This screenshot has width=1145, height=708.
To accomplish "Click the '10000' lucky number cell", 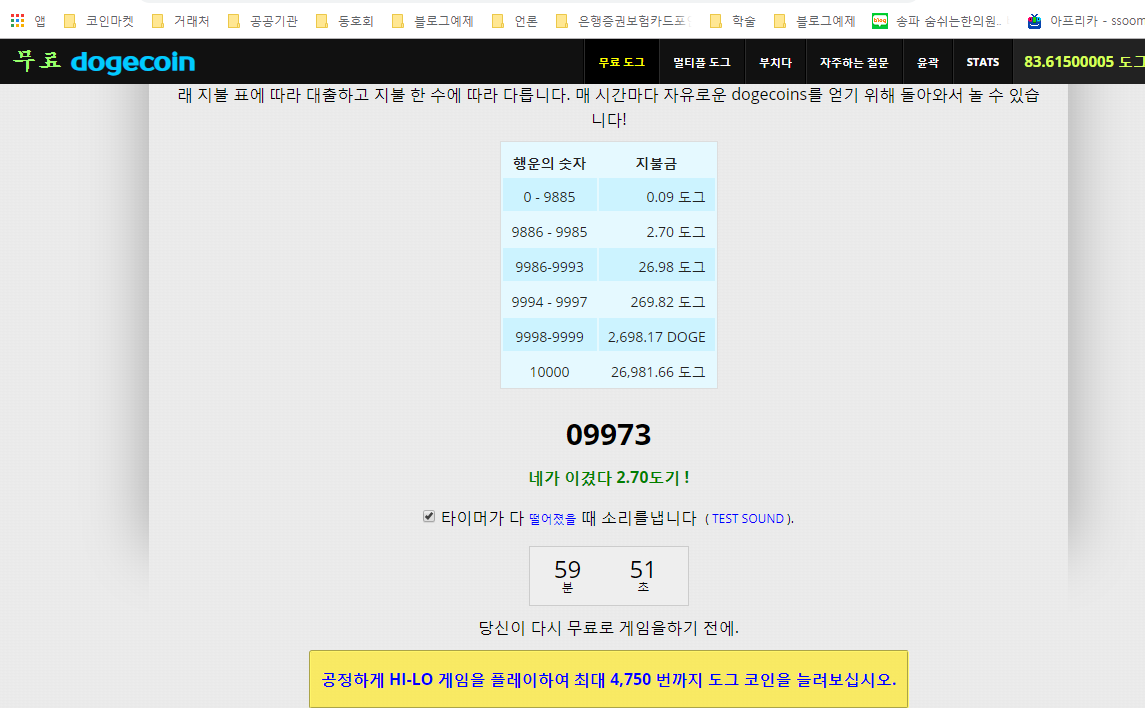I will pos(549,372).
